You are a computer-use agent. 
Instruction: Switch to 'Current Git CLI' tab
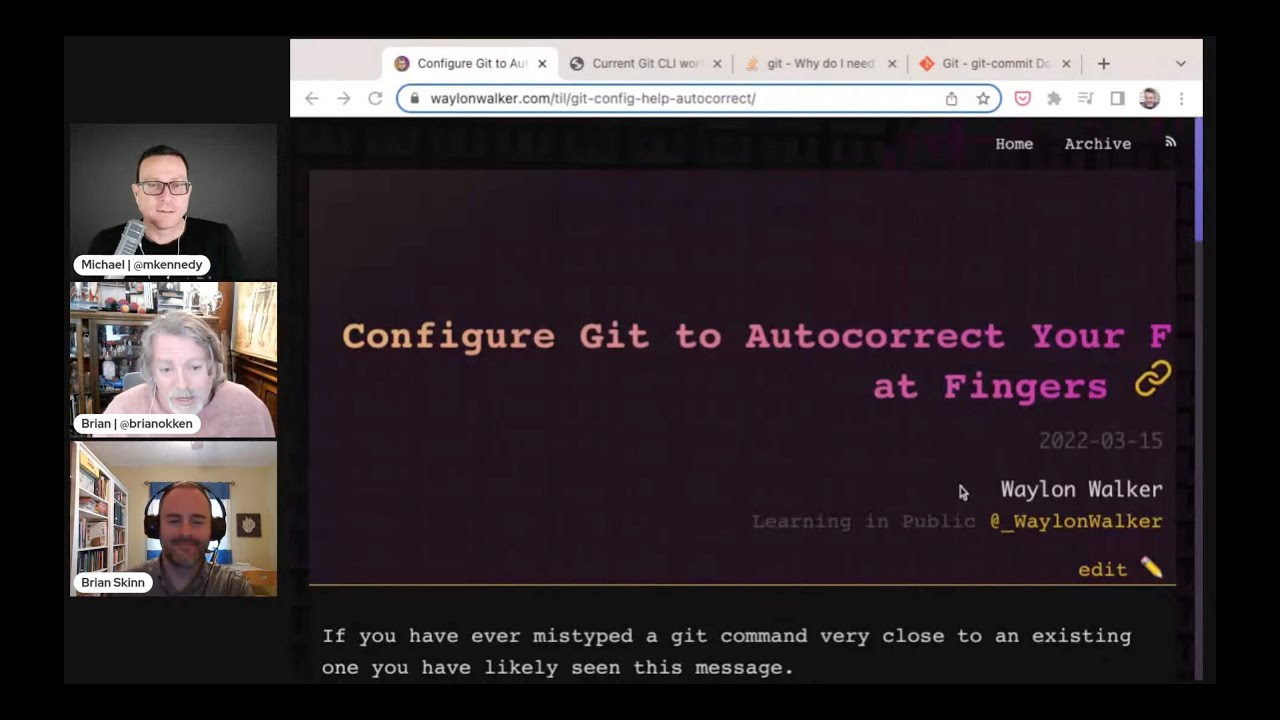click(646, 63)
